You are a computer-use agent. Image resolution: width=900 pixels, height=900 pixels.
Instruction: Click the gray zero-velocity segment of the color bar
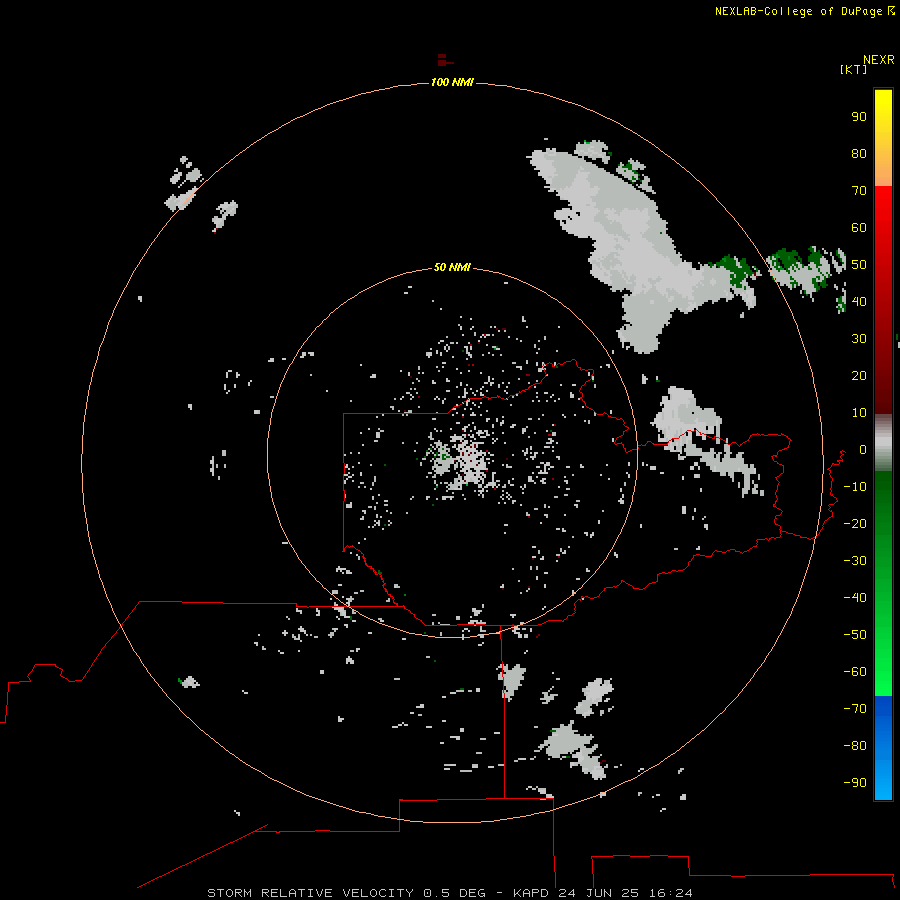pos(883,443)
